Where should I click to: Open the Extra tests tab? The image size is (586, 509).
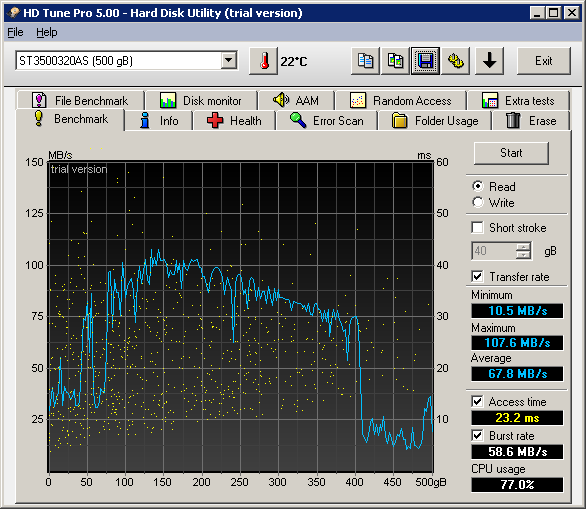[x=518, y=101]
